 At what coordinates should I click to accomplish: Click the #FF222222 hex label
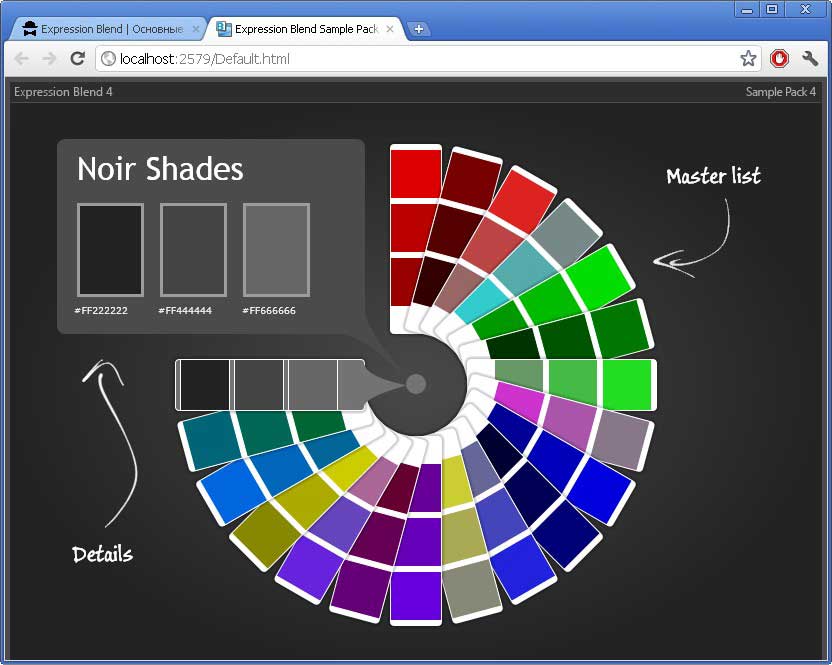coord(101,310)
